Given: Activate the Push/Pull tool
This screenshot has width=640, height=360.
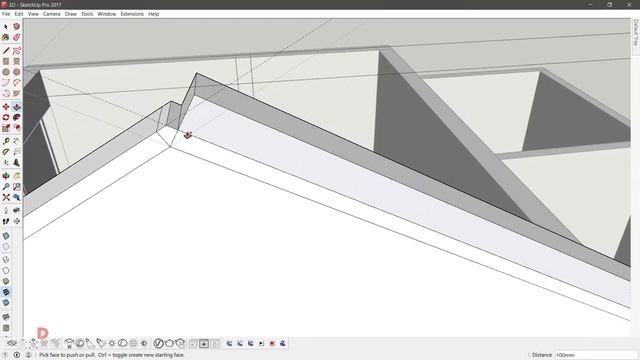Looking at the screenshot, I should point(16,107).
